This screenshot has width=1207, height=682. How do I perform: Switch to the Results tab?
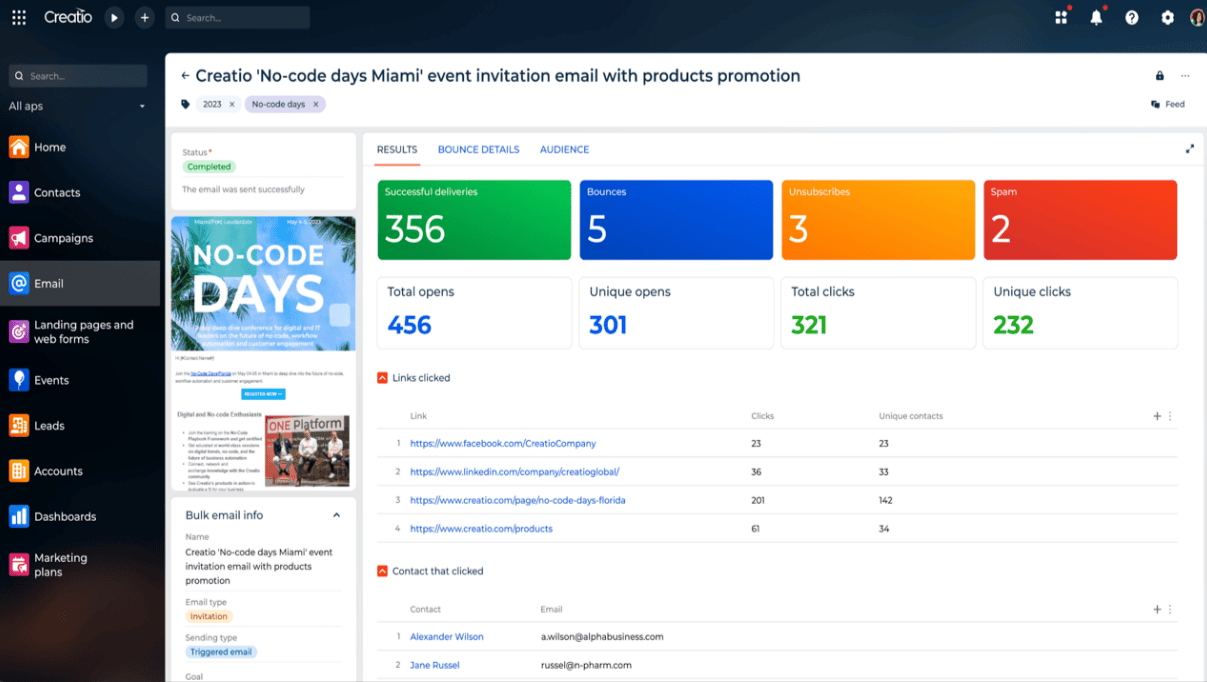pyautogui.click(x=397, y=149)
